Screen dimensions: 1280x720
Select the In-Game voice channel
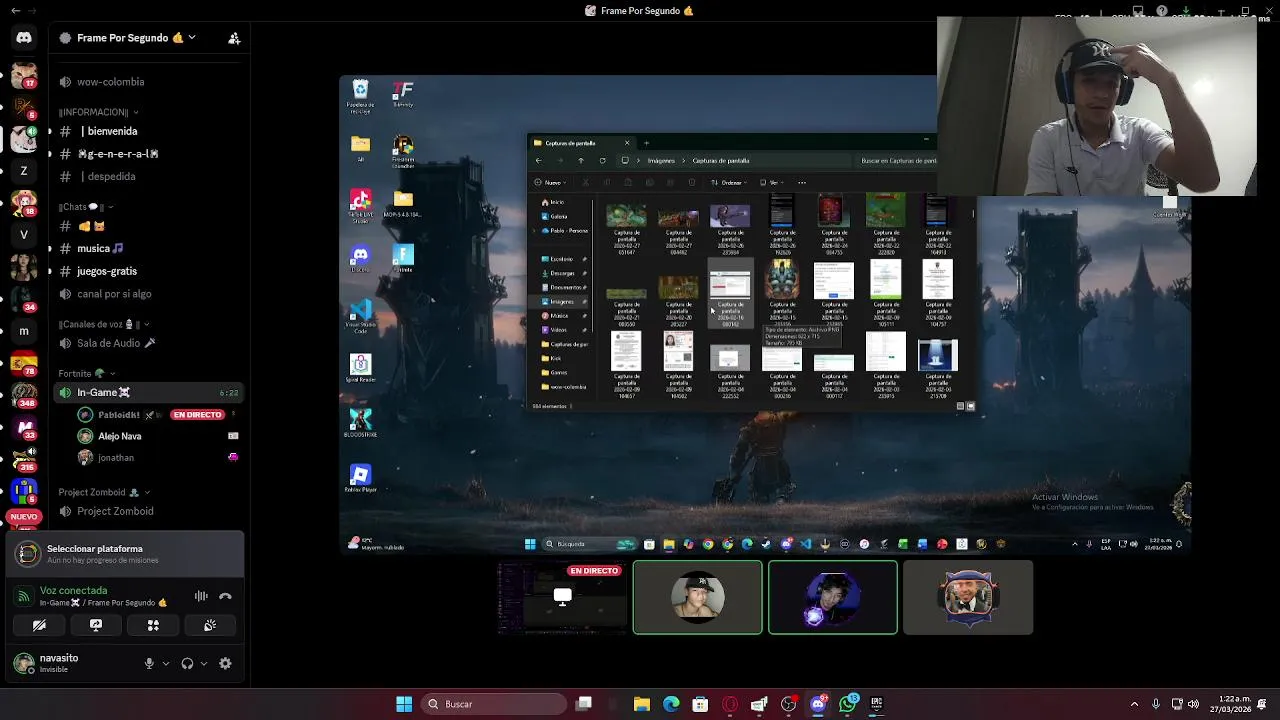point(148,392)
